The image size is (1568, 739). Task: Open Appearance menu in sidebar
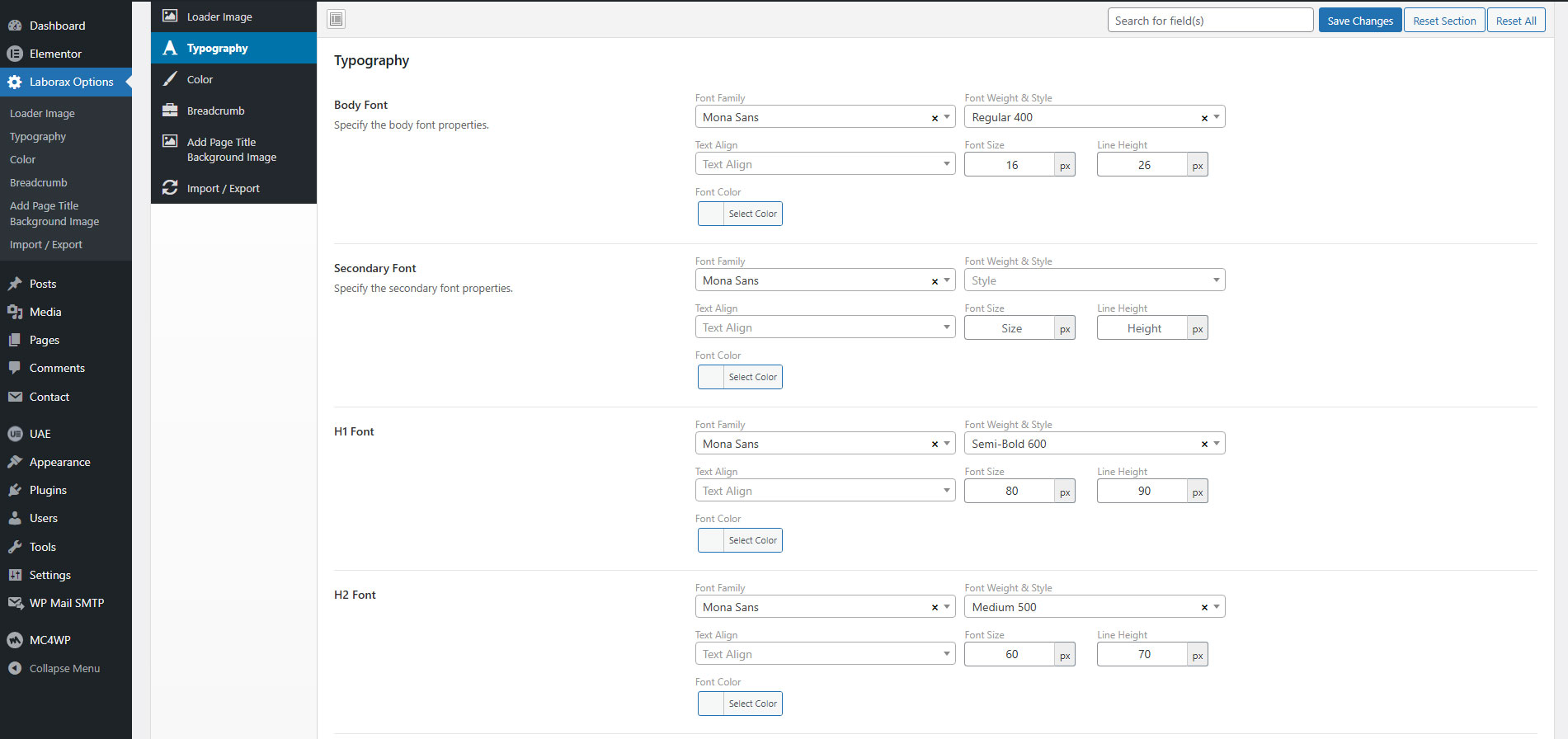[x=59, y=462]
